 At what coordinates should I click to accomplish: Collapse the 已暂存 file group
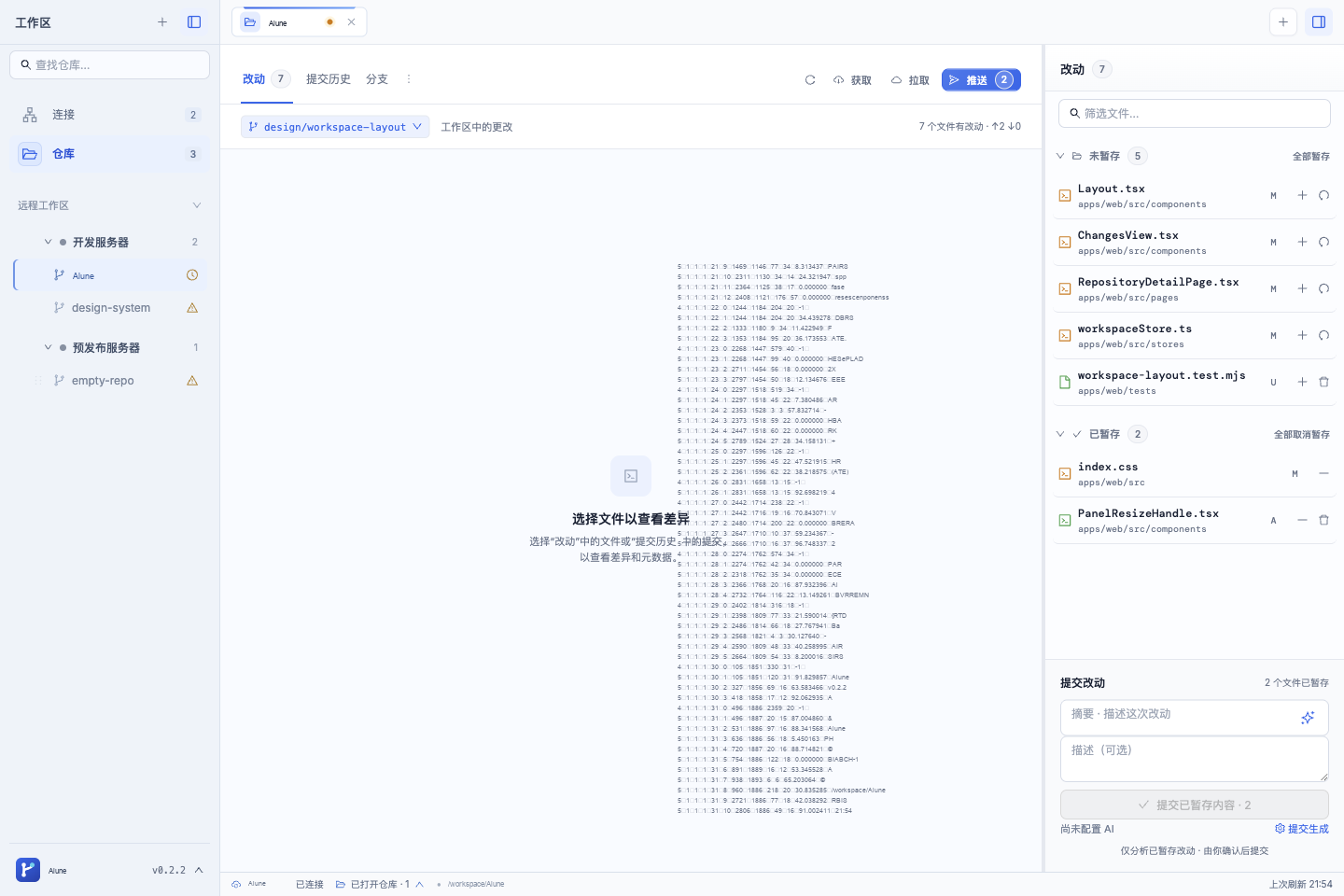pos(1060,434)
